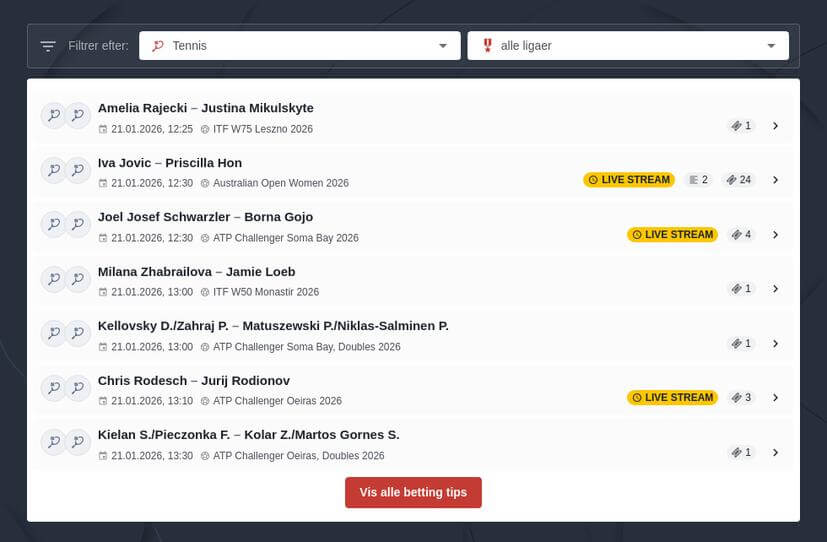Click racket avatar for Borna Gojo
This screenshot has width=827, height=542.
78,224
